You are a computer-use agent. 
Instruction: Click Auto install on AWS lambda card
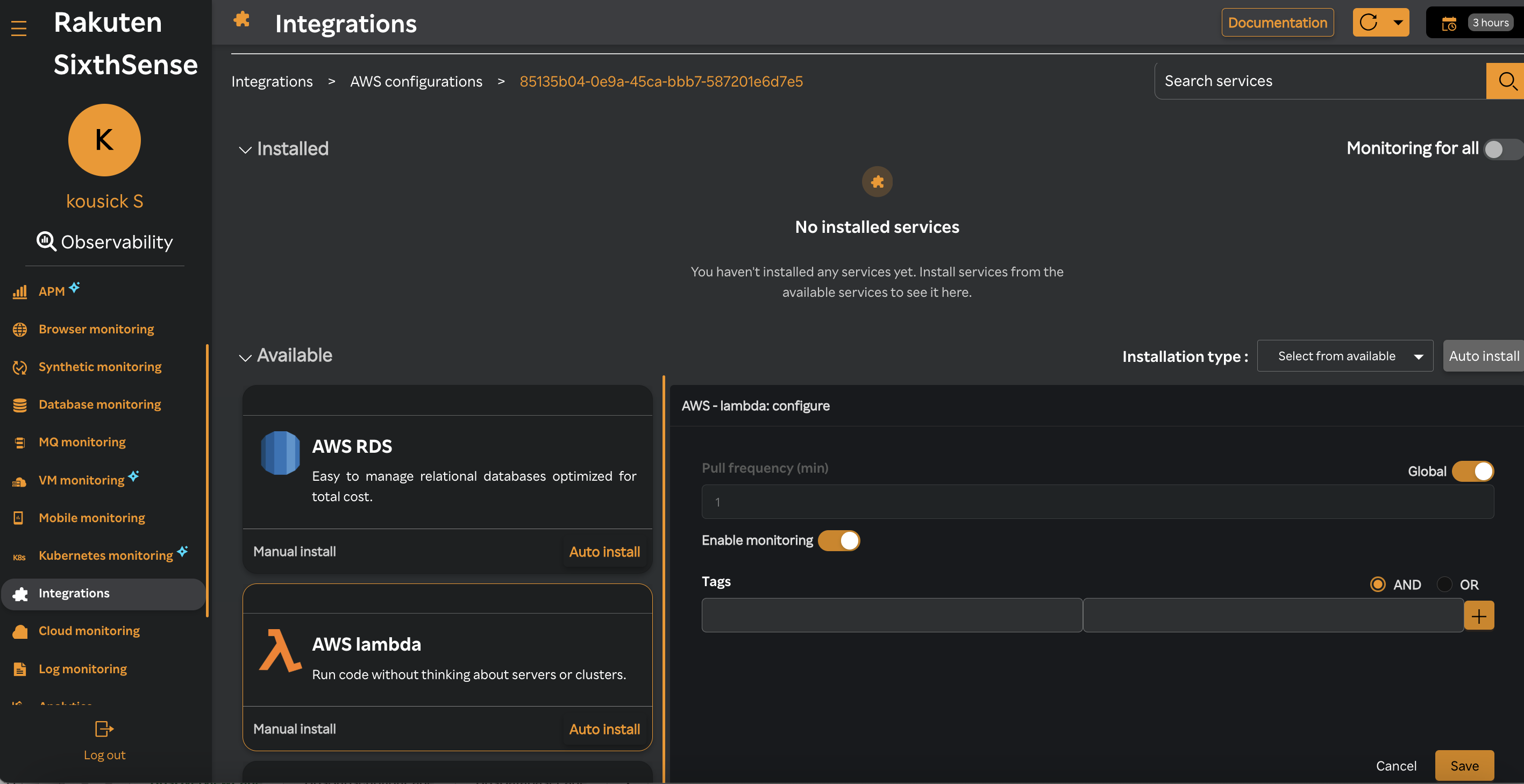(604, 729)
